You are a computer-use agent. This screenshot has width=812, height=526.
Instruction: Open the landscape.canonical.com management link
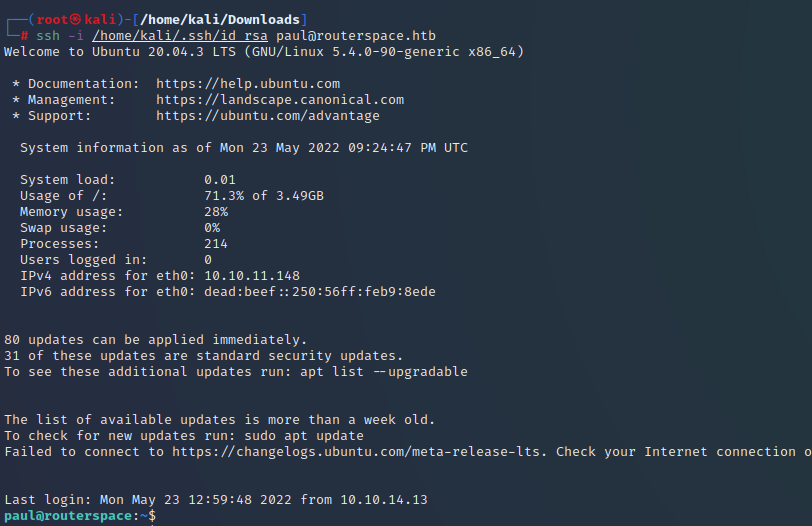280,99
